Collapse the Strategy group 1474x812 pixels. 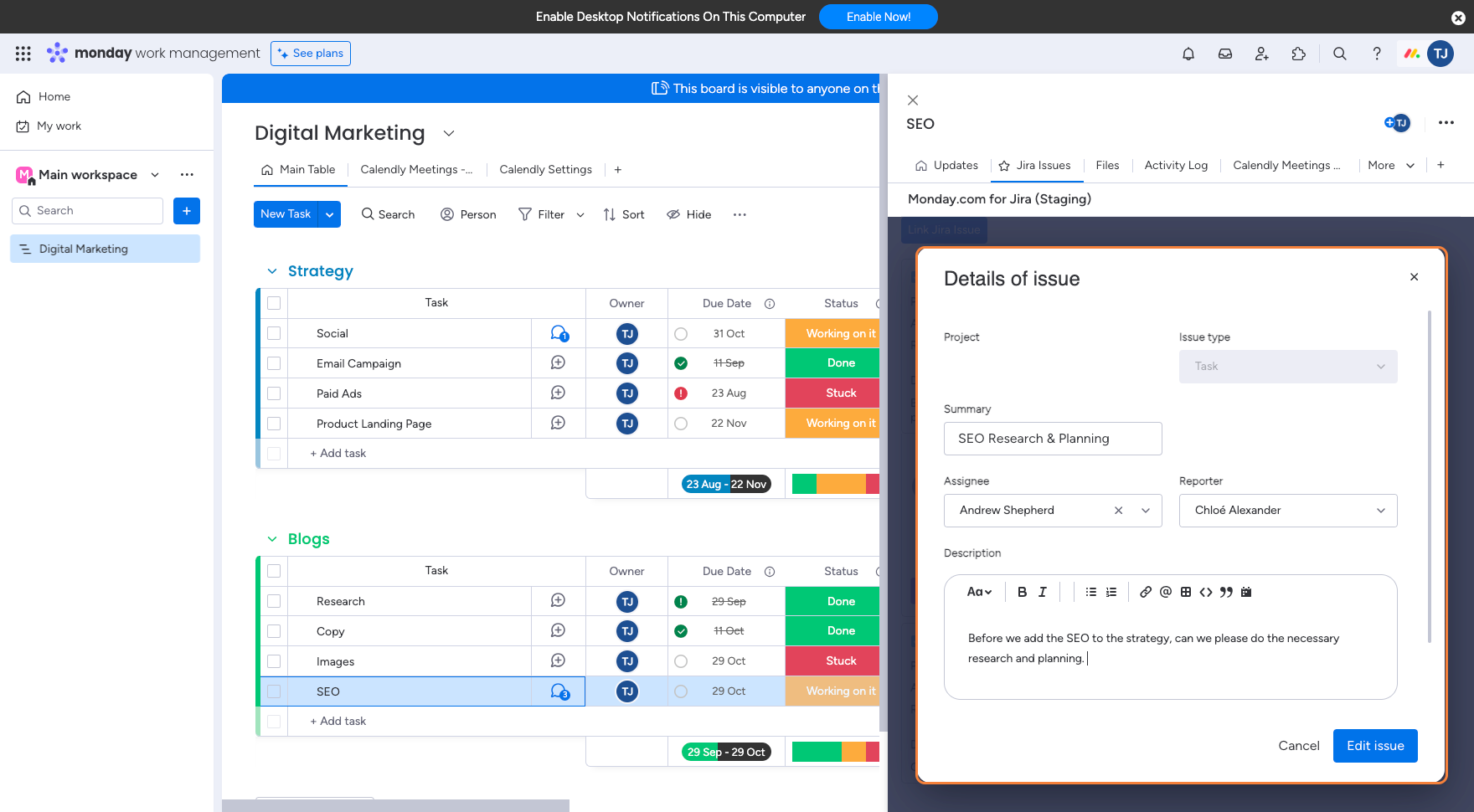click(x=272, y=271)
